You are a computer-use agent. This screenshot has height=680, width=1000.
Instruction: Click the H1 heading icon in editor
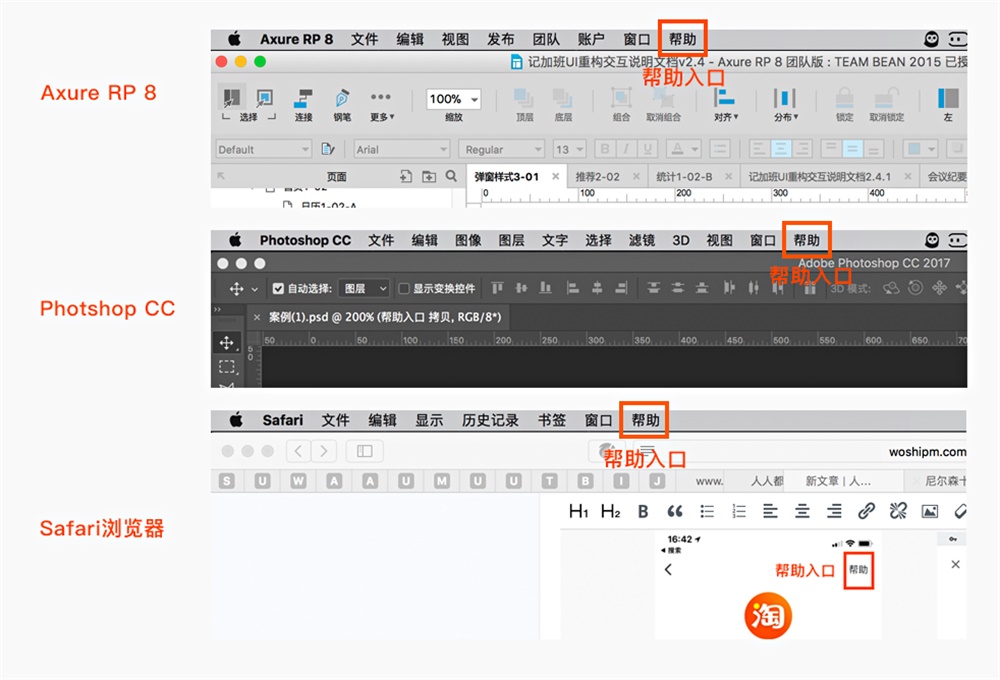(x=578, y=511)
